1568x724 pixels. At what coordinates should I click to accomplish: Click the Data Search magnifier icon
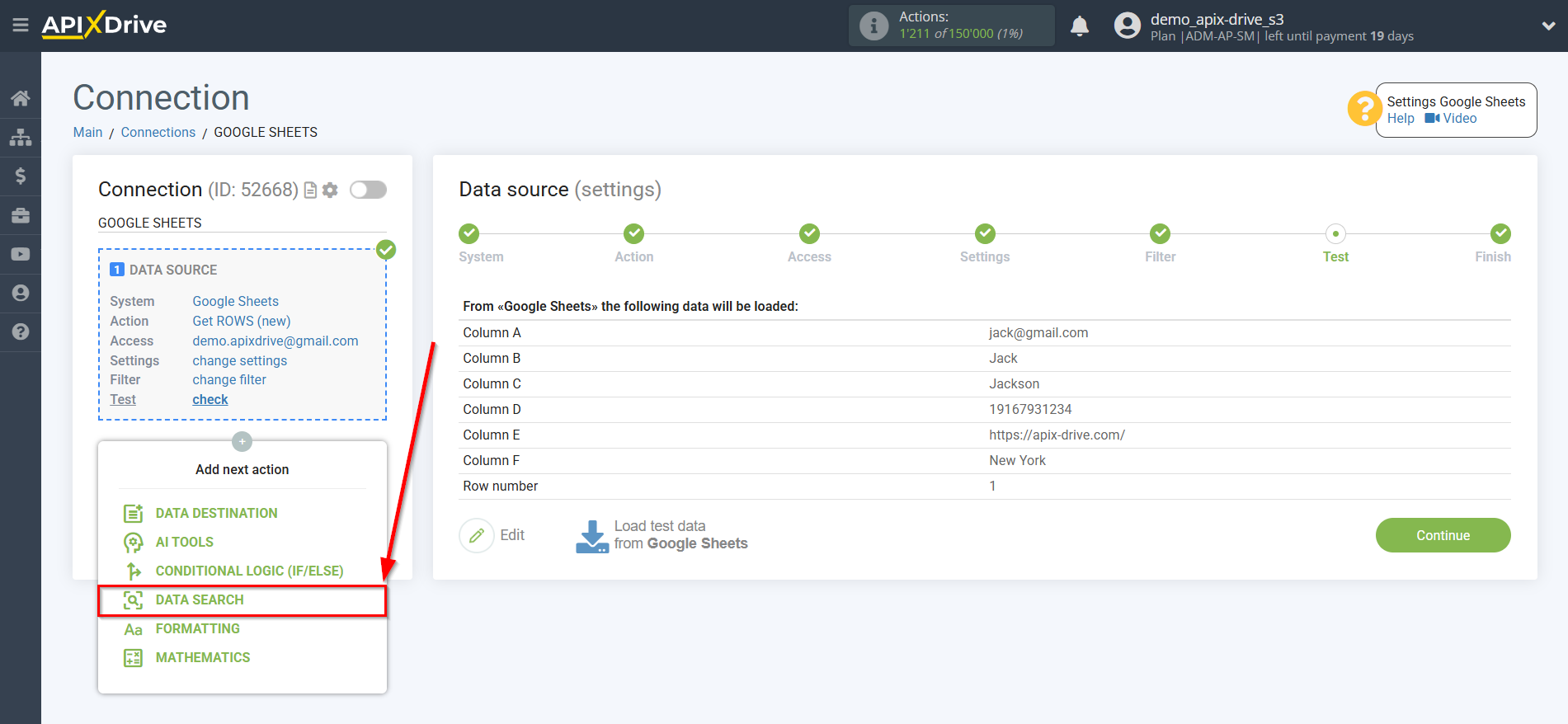tap(134, 599)
